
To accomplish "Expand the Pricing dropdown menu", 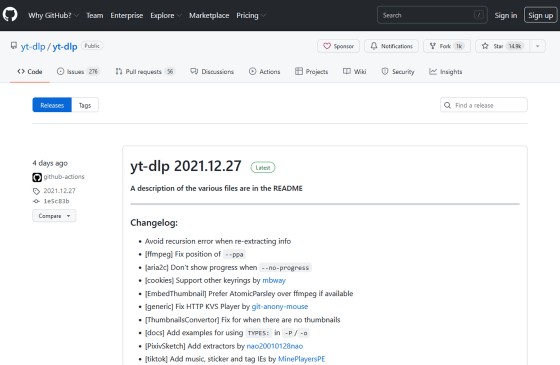I will 251,15.
